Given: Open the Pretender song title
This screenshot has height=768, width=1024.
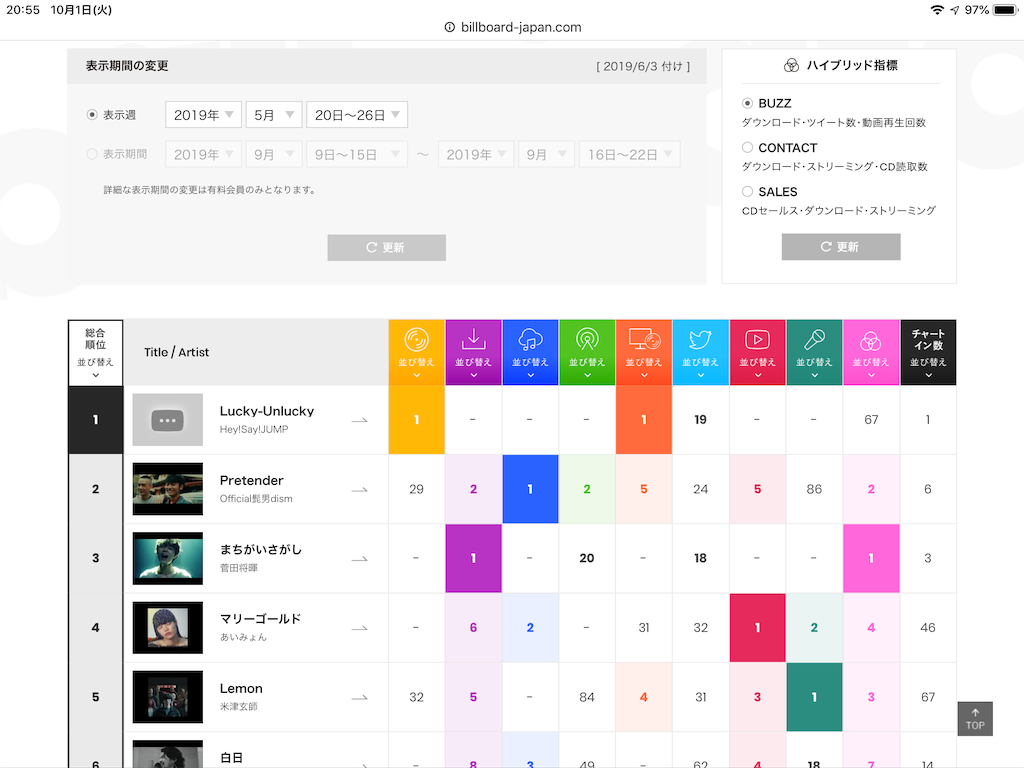Looking at the screenshot, I should click(x=251, y=481).
